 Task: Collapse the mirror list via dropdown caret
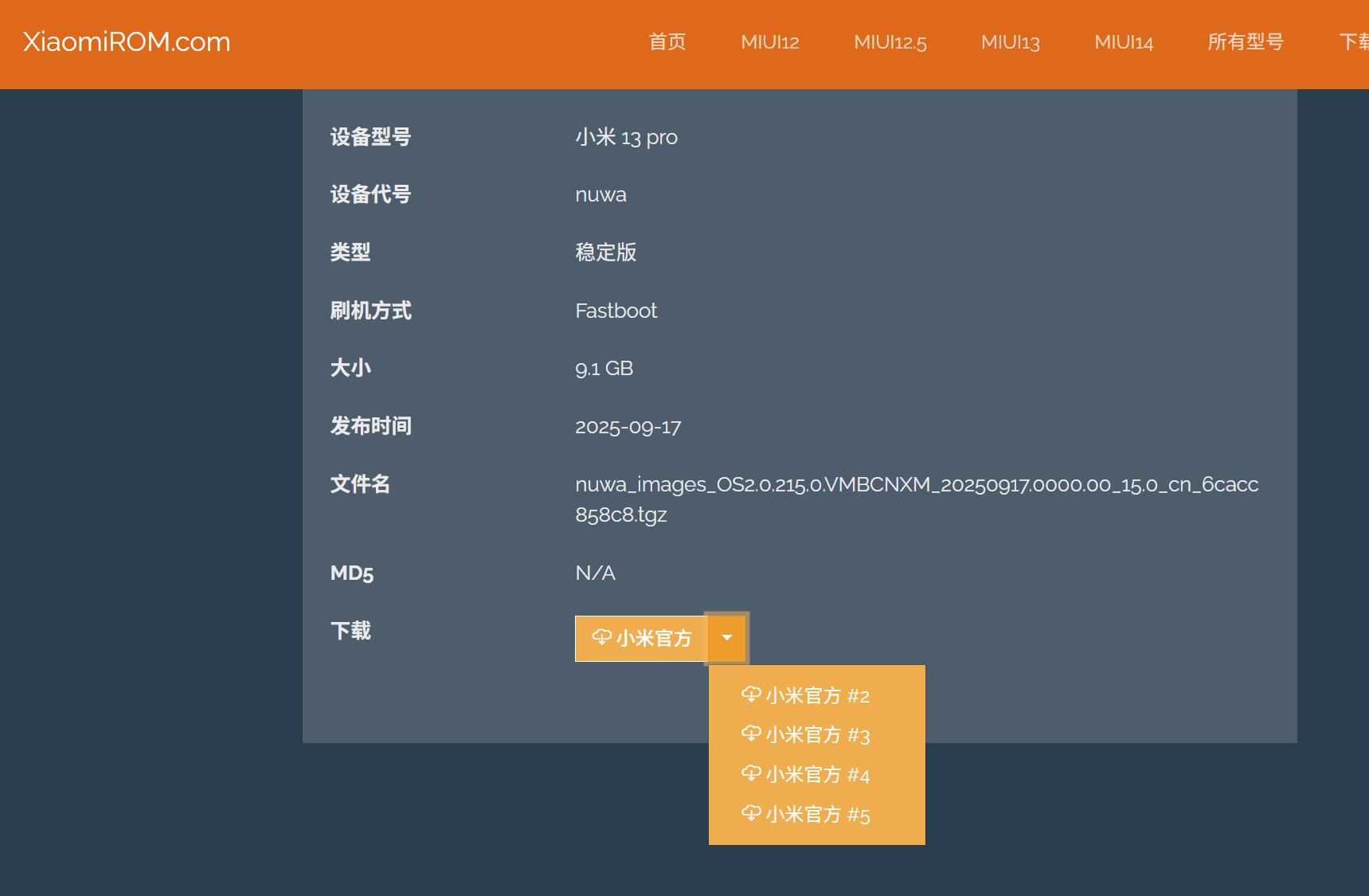[727, 638]
